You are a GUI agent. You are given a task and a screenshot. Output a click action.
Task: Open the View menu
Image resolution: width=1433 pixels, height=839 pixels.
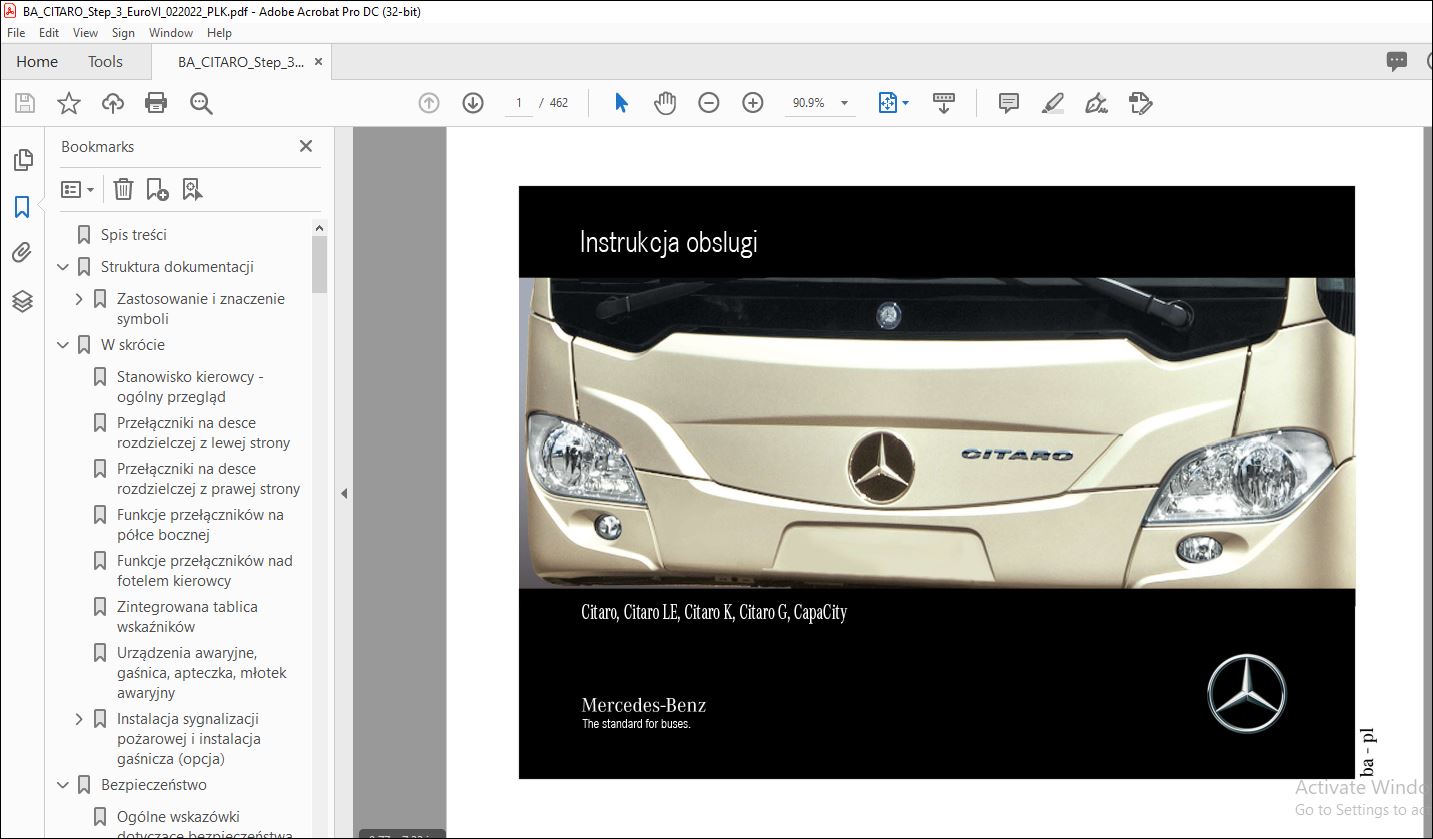(86, 33)
